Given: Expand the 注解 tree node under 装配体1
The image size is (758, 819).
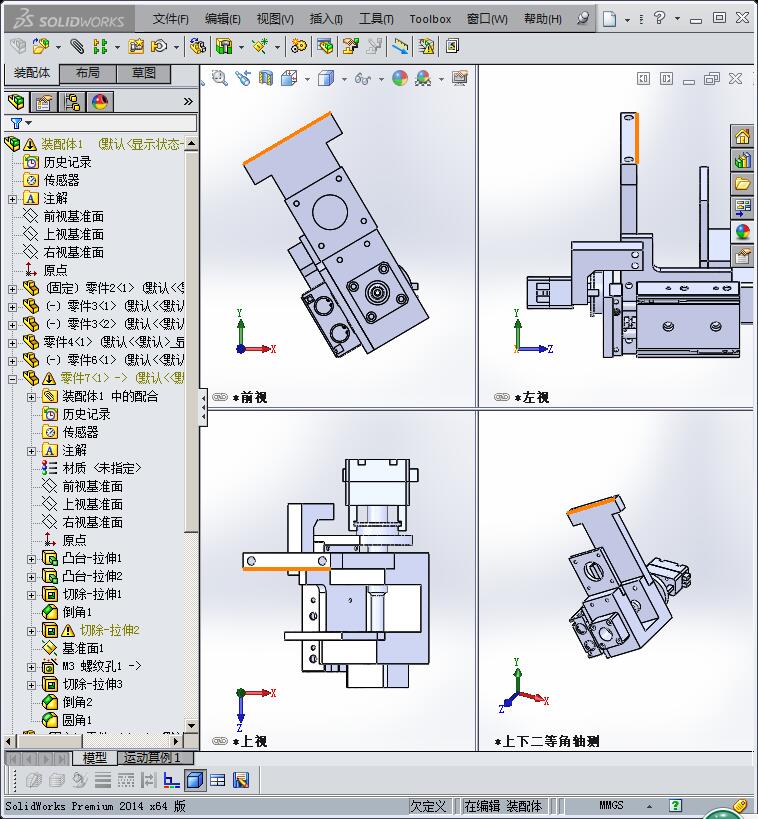Looking at the screenshot, I should [13, 198].
